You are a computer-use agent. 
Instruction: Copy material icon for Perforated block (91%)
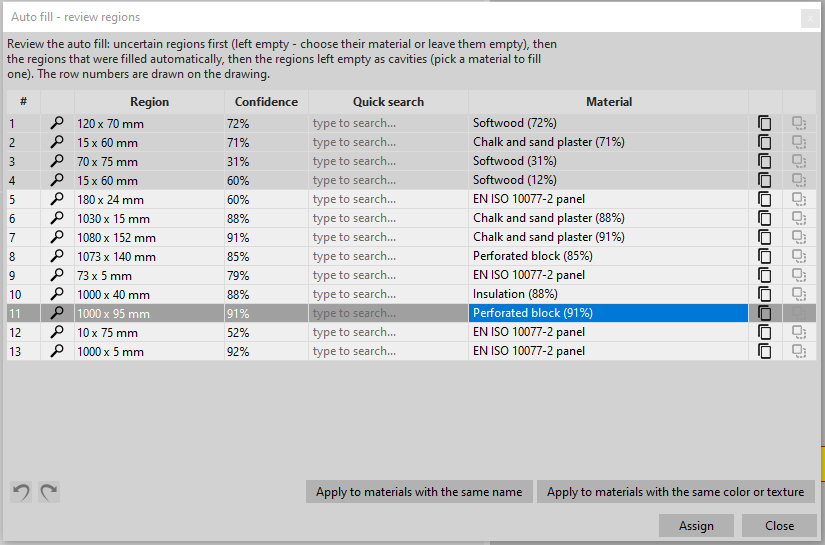pos(764,313)
